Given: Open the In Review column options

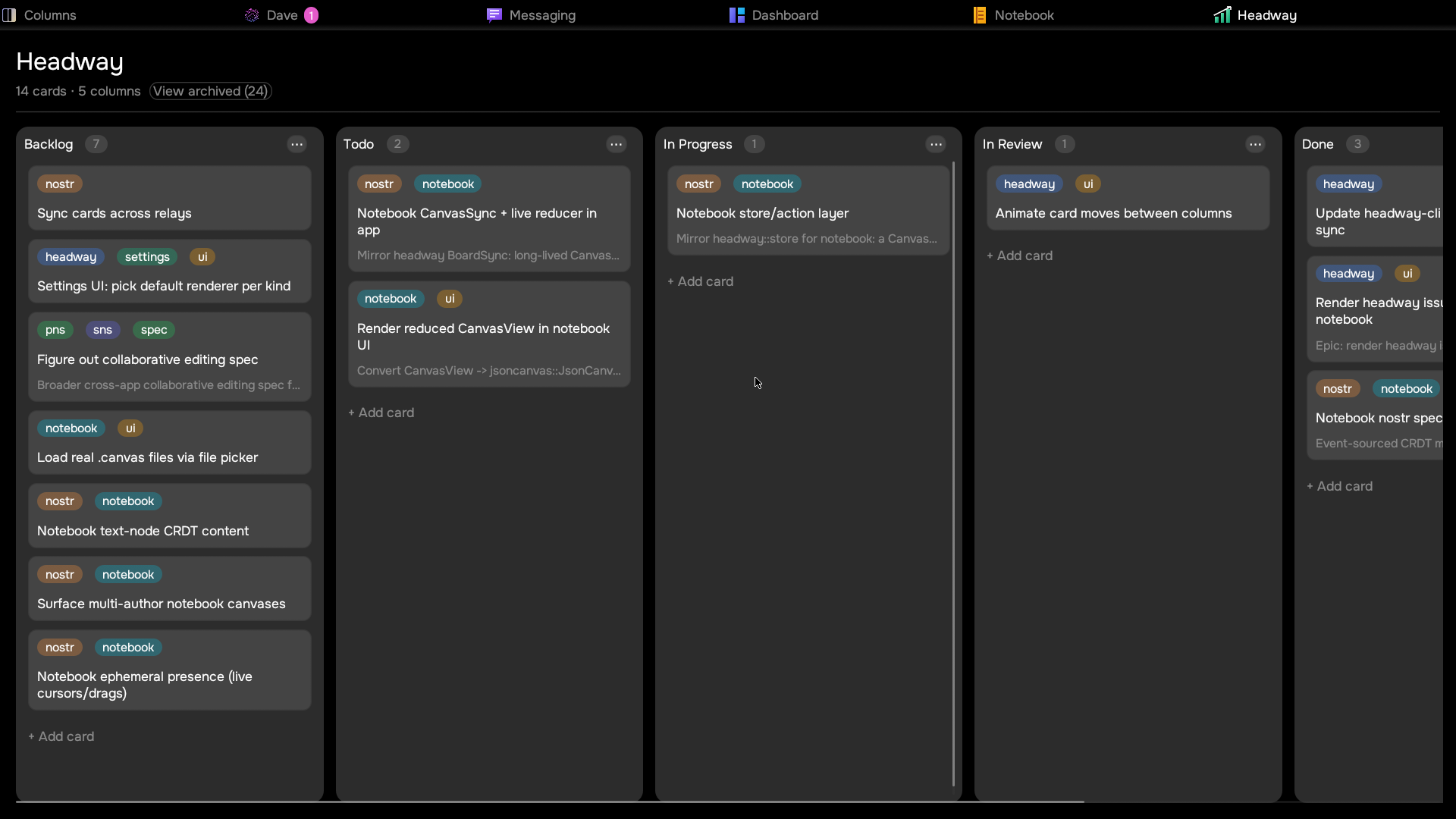Looking at the screenshot, I should pos(1256,144).
